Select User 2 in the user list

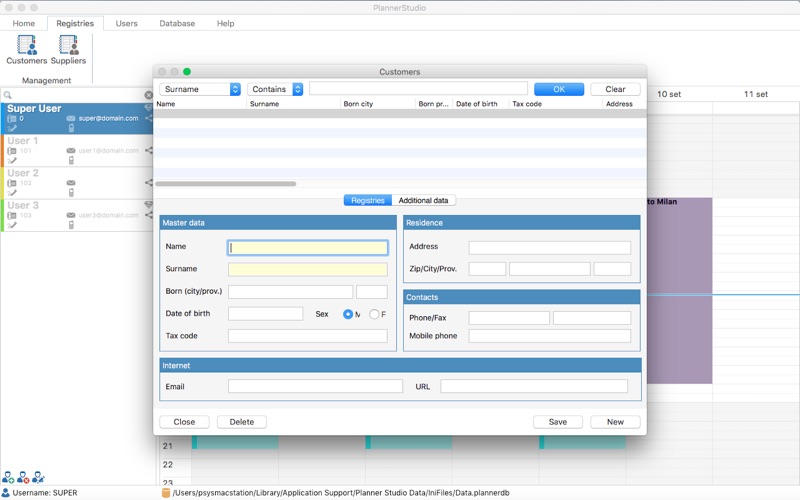77,183
